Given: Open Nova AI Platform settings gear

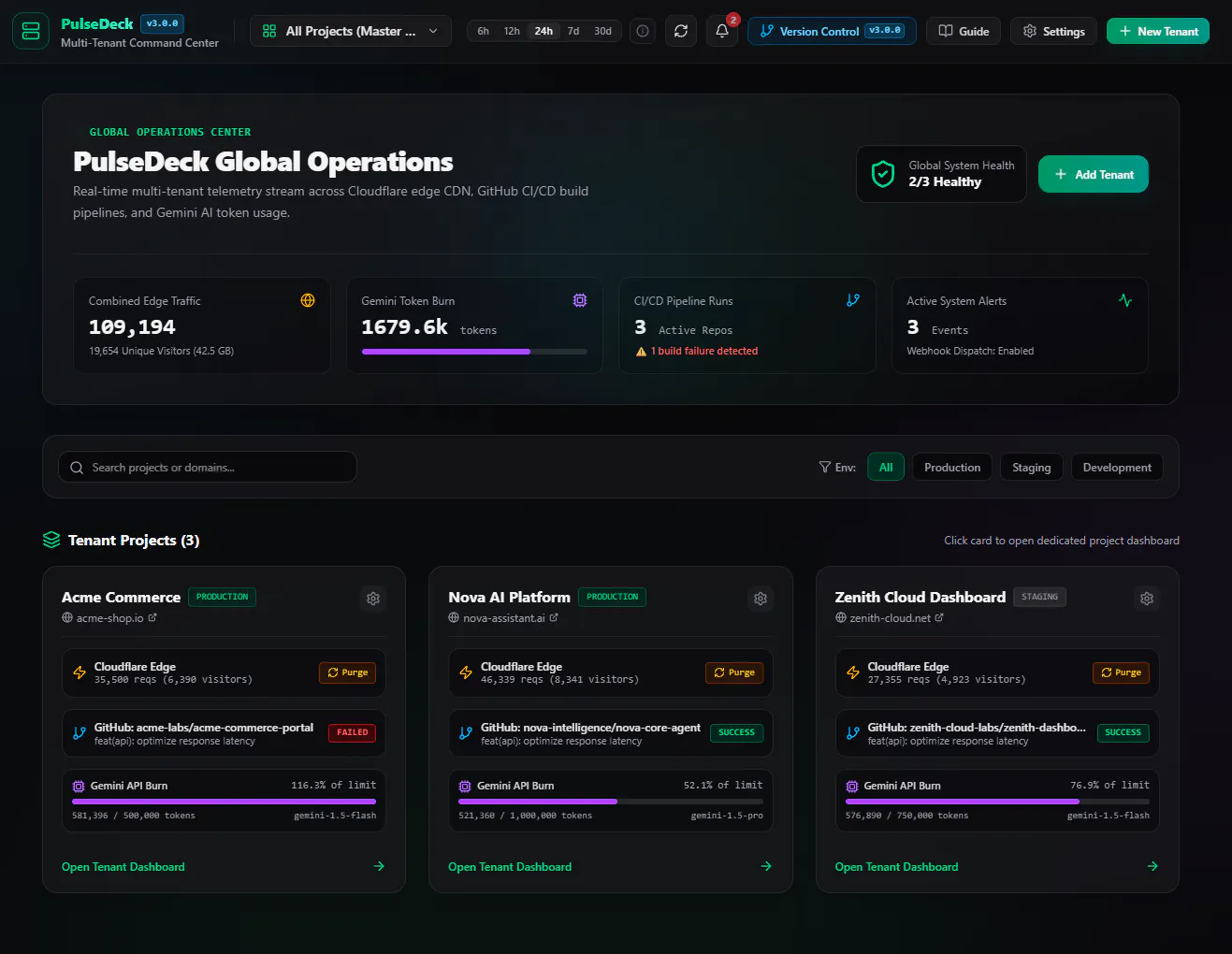Looking at the screenshot, I should [761, 599].
